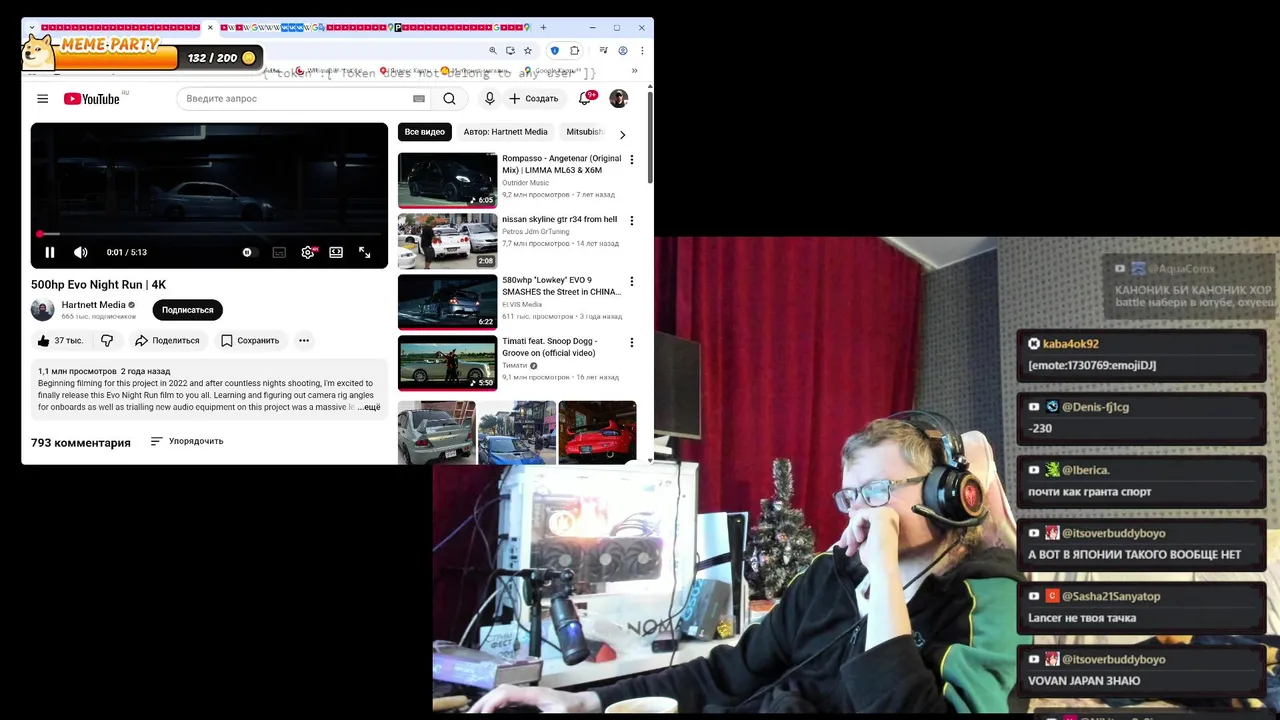Open browser zoom magnifier icon

tap(492, 50)
